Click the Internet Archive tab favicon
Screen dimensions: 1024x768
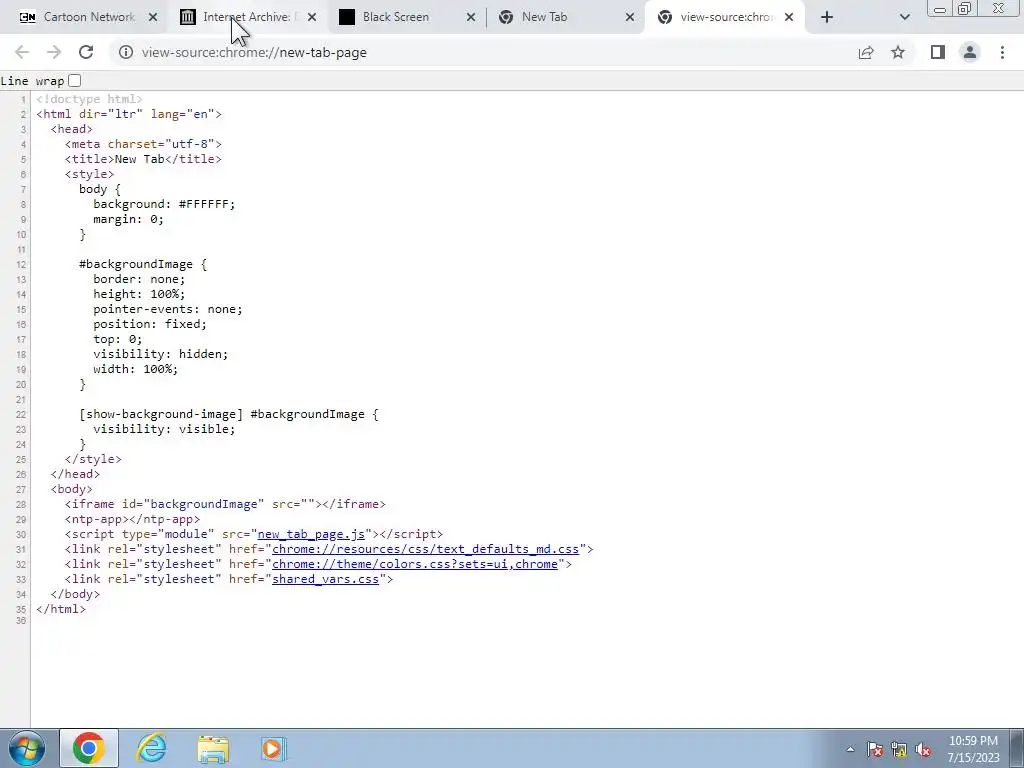pos(187,17)
